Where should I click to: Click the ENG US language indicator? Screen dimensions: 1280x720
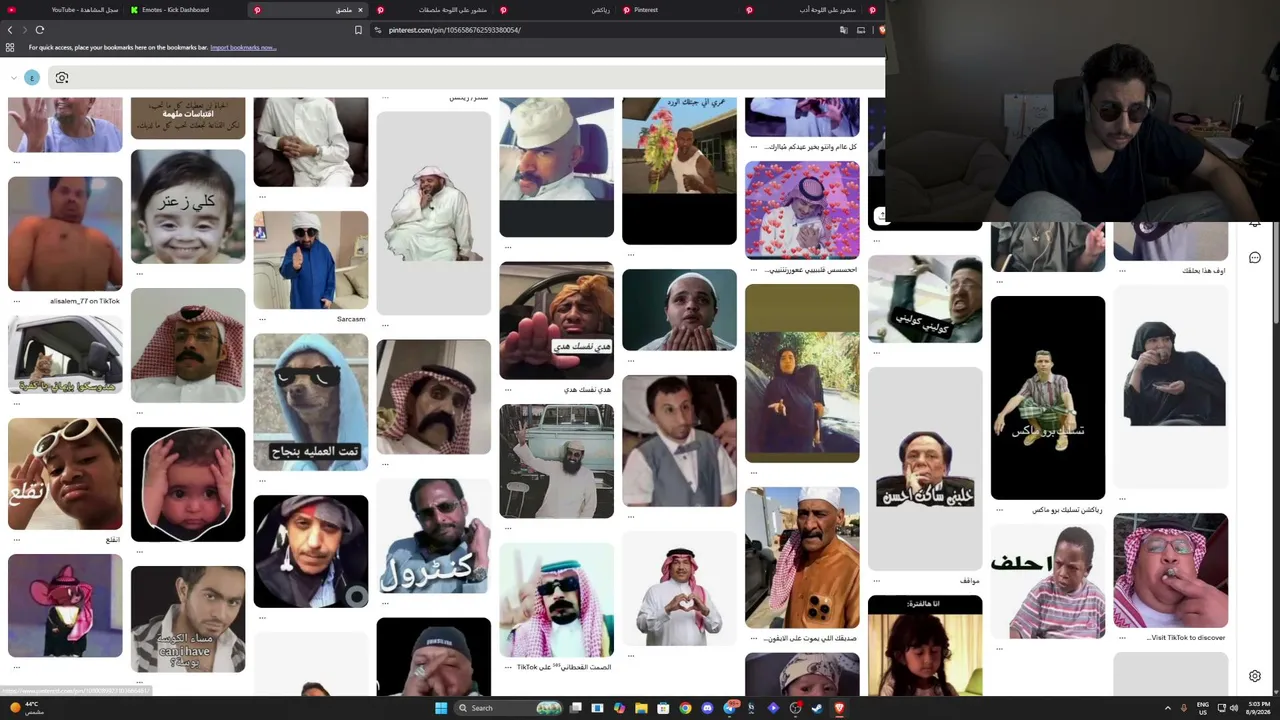tap(1203, 708)
